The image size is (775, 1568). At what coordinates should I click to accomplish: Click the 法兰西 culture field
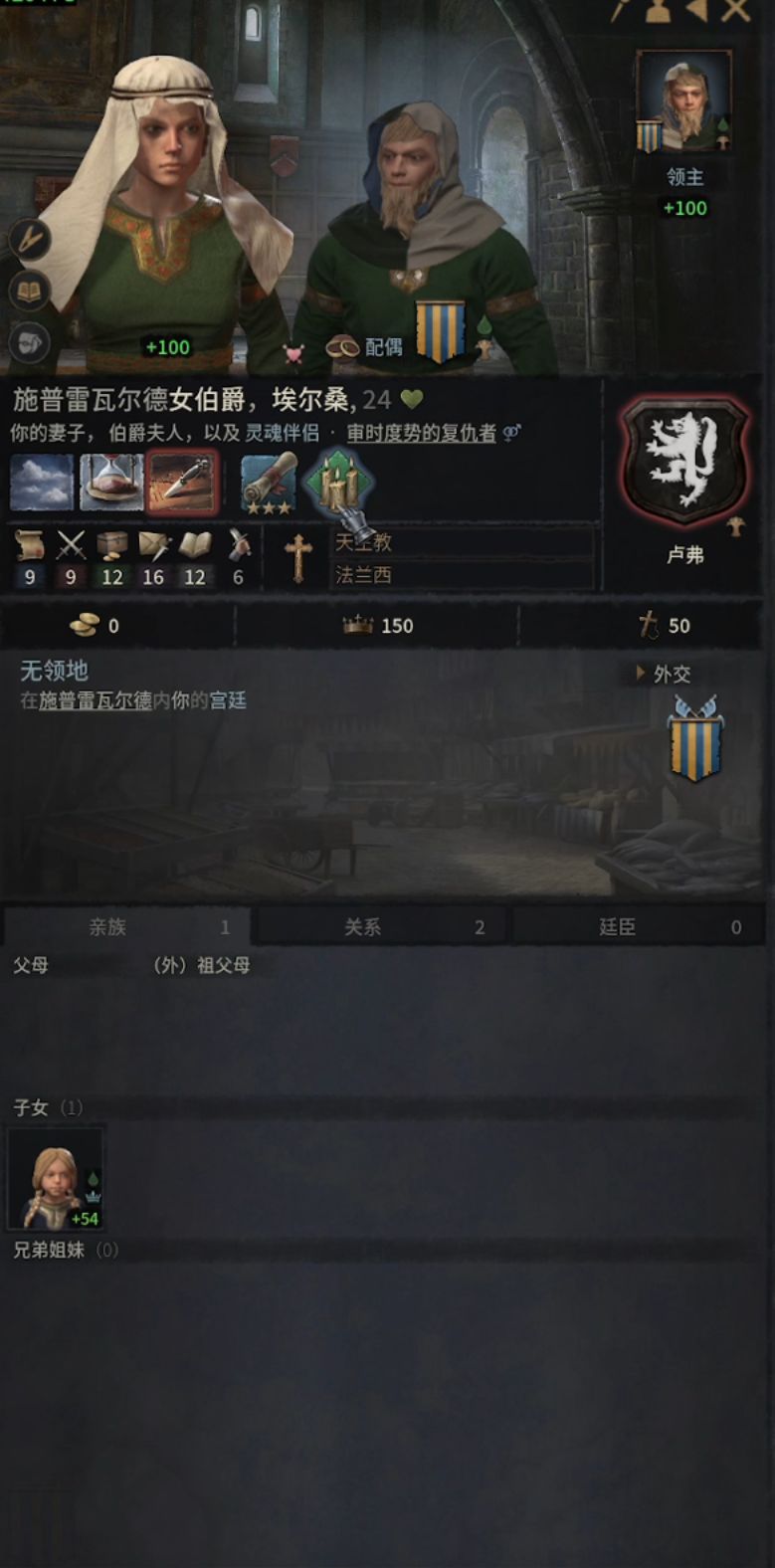click(463, 574)
